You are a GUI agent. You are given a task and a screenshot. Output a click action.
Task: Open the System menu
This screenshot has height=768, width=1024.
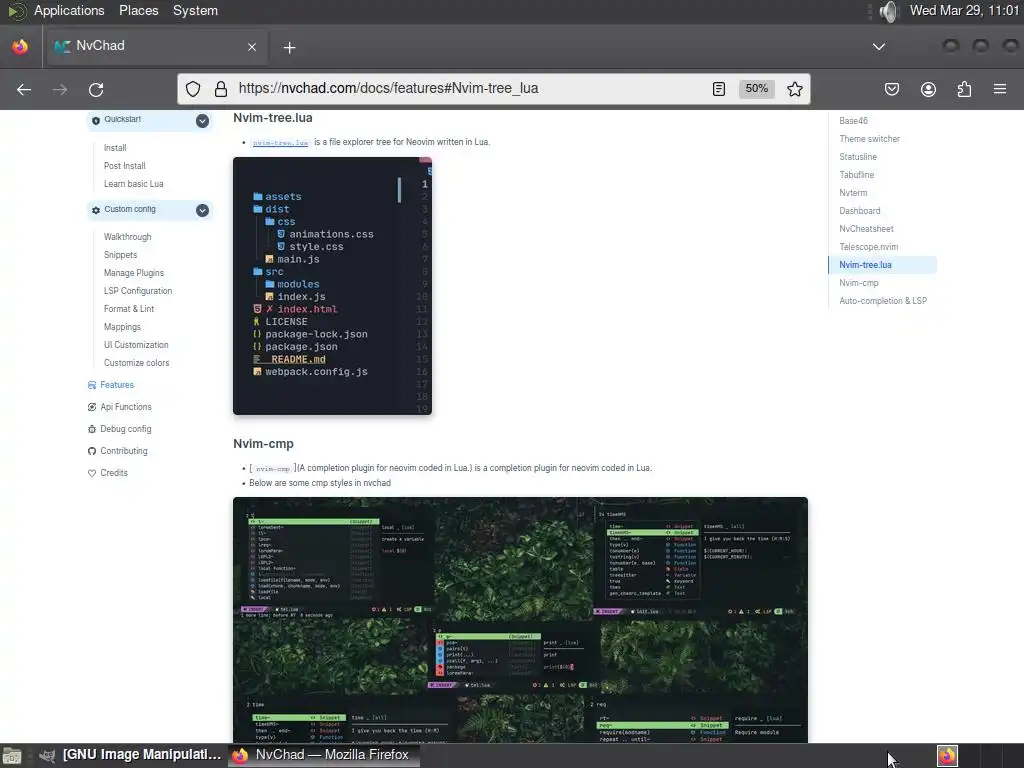[x=195, y=10]
